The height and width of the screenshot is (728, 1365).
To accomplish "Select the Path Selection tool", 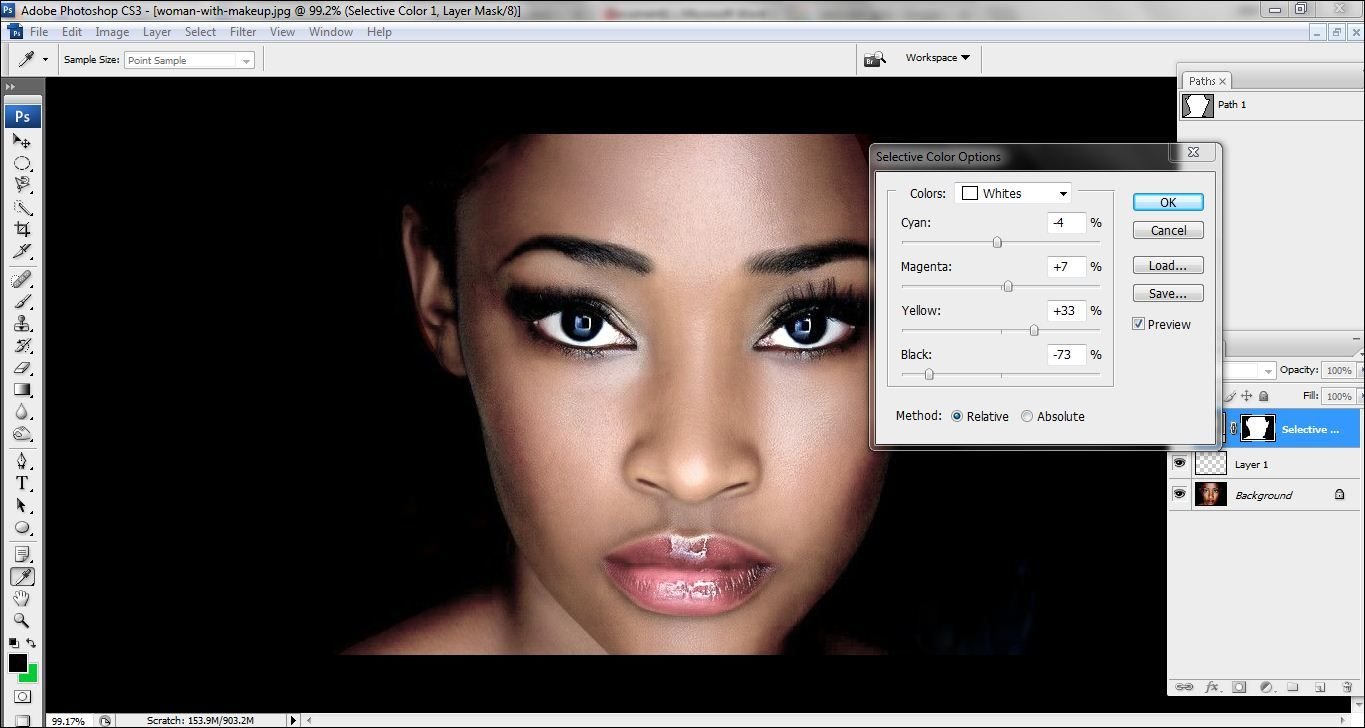I will (x=22, y=505).
